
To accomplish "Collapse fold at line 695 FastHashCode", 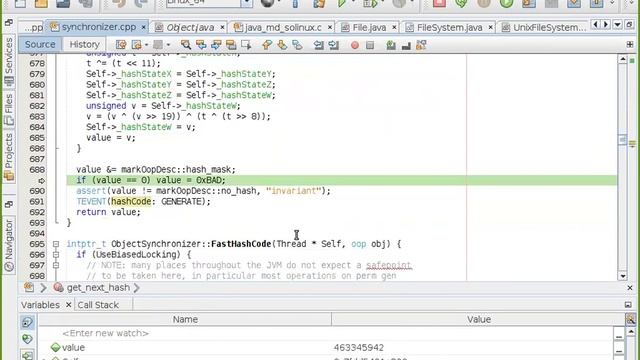I will coord(56,244).
